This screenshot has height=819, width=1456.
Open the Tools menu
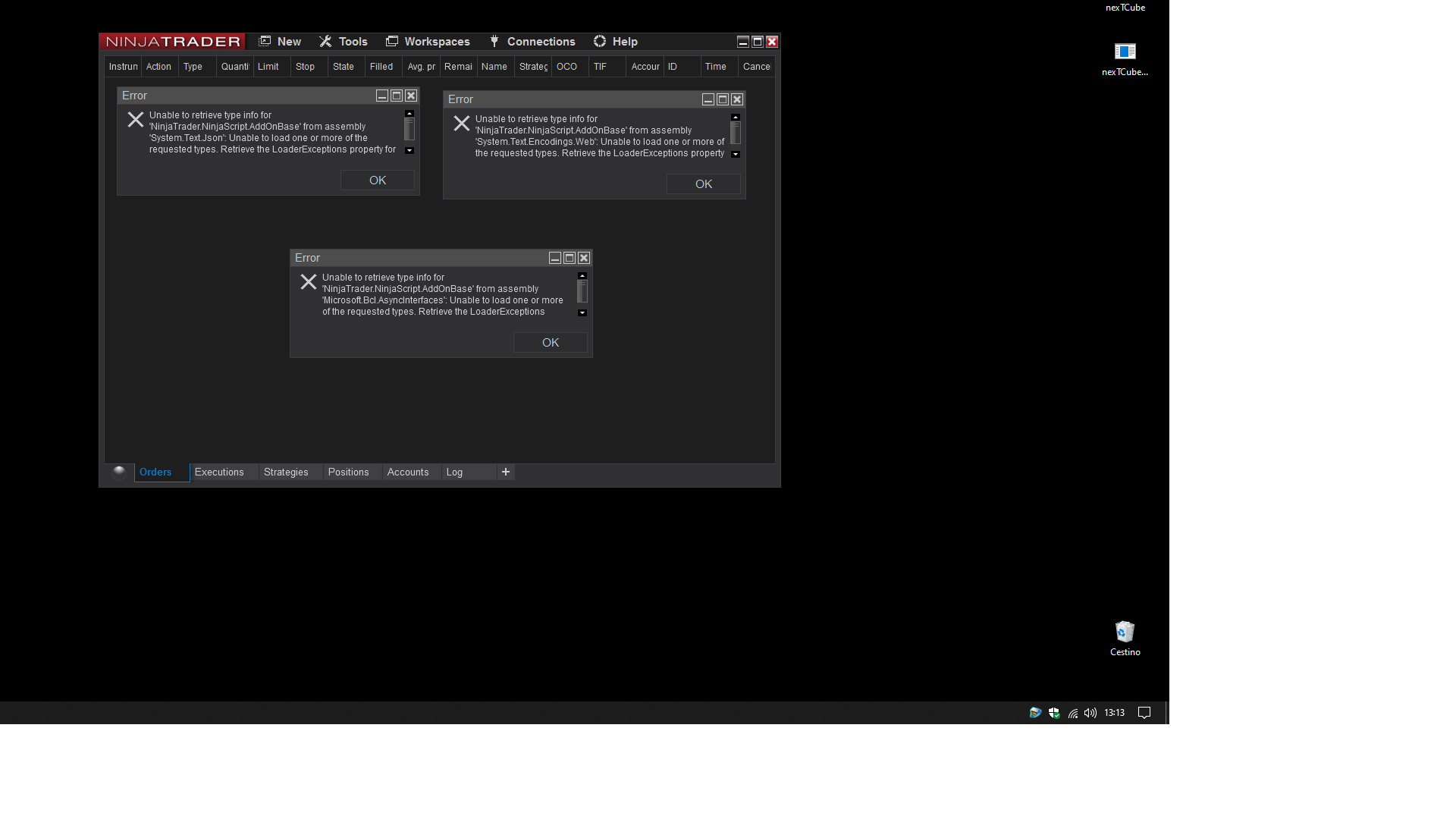344,42
